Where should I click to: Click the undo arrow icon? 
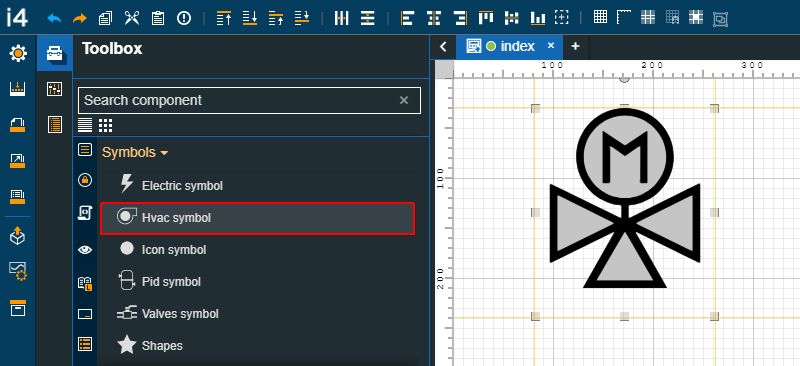[x=54, y=18]
